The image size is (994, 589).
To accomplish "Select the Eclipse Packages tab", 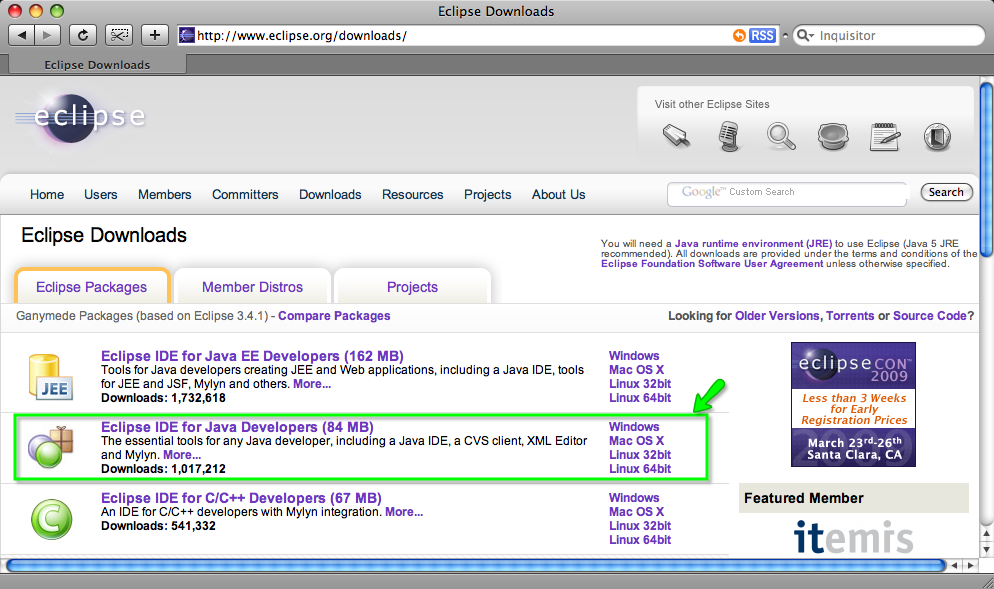I will click(x=92, y=287).
